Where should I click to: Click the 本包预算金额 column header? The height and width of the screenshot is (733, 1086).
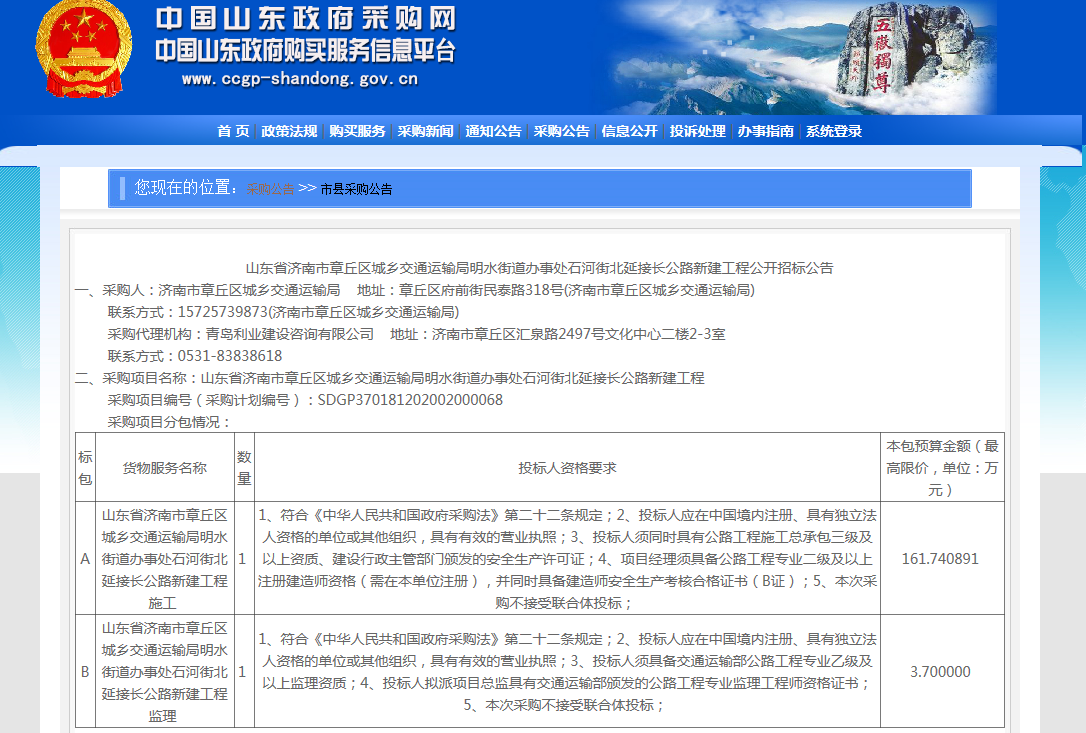942,468
